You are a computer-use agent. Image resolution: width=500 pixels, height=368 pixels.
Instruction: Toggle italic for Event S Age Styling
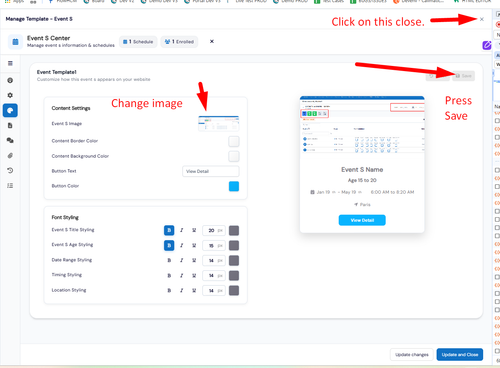click(x=182, y=246)
